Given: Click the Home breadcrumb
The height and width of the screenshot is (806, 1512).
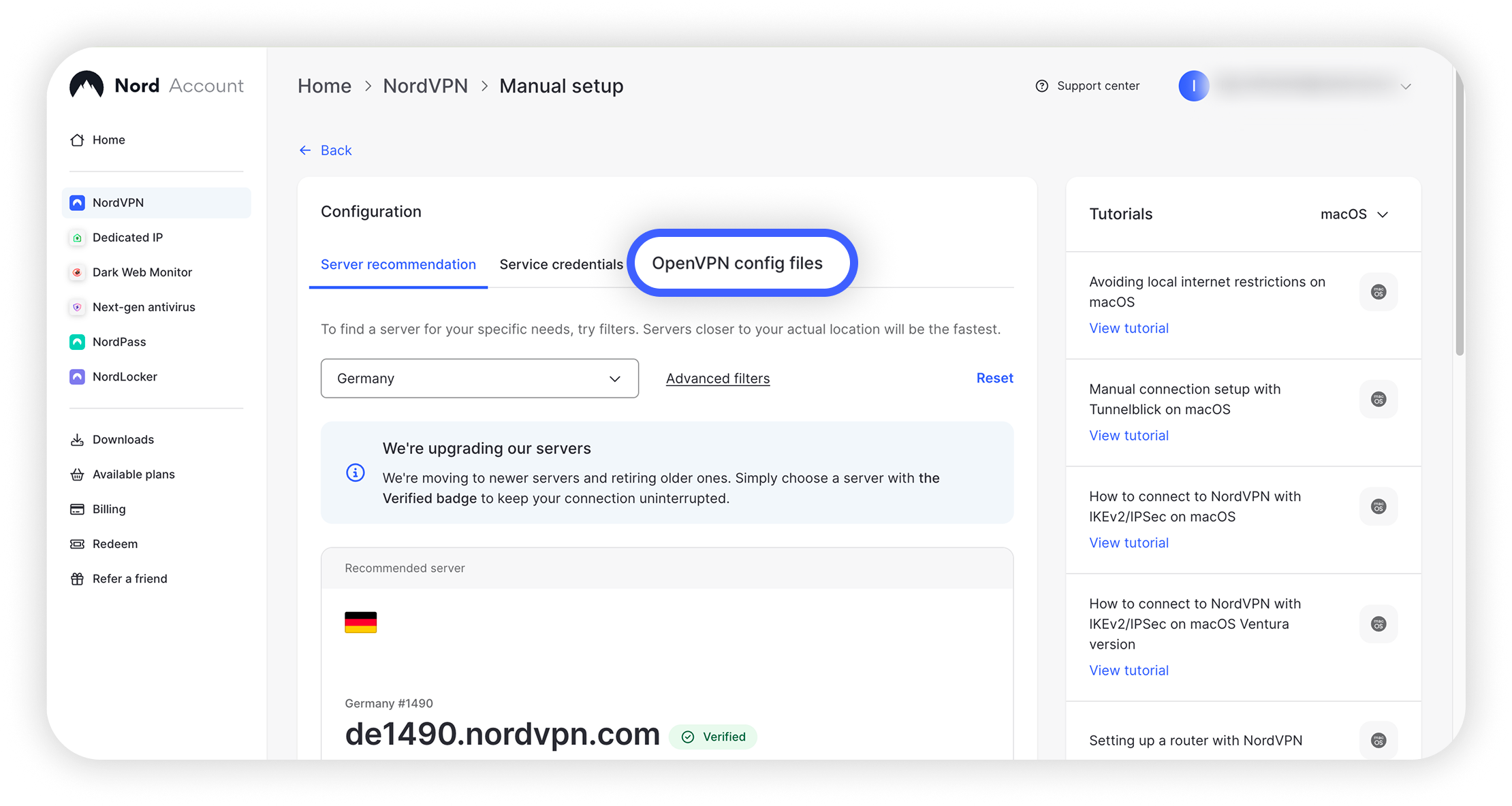Looking at the screenshot, I should click(324, 86).
